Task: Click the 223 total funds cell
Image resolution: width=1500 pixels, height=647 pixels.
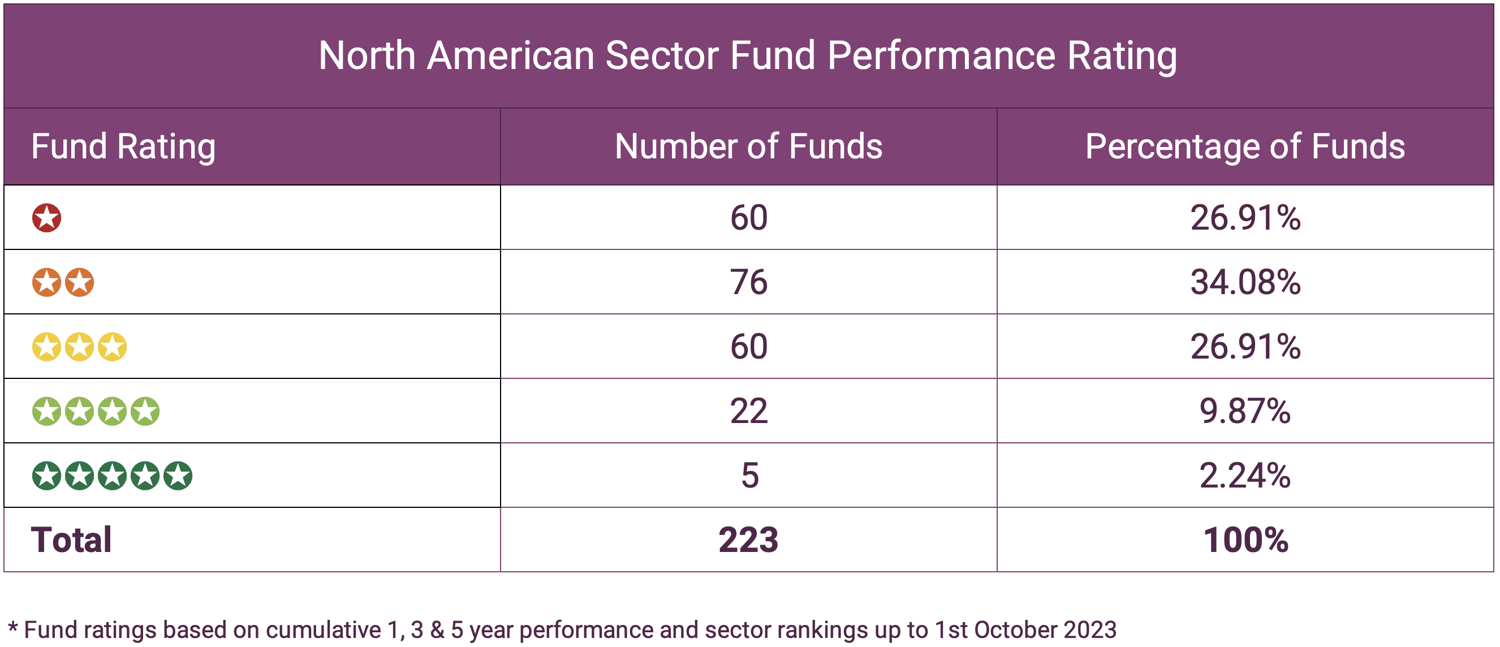Action: 748,540
